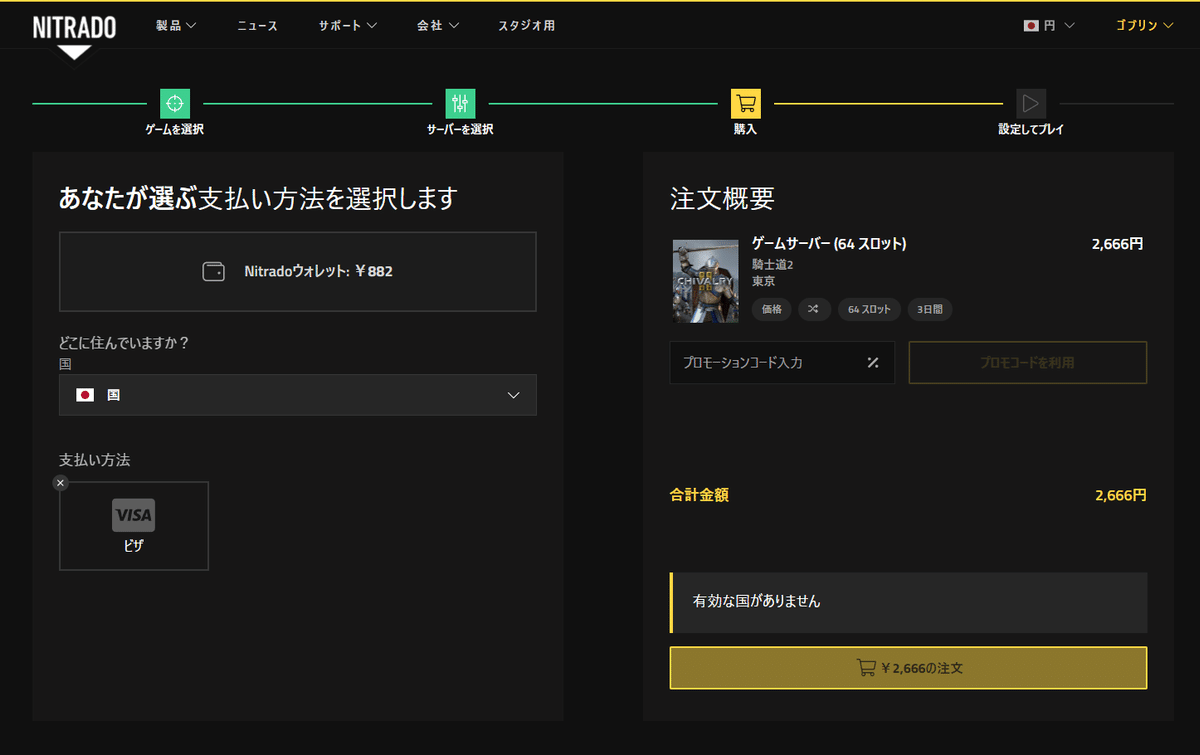Click the country dropdown chevron
This screenshot has height=755, width=1200.
coord(513,395)
